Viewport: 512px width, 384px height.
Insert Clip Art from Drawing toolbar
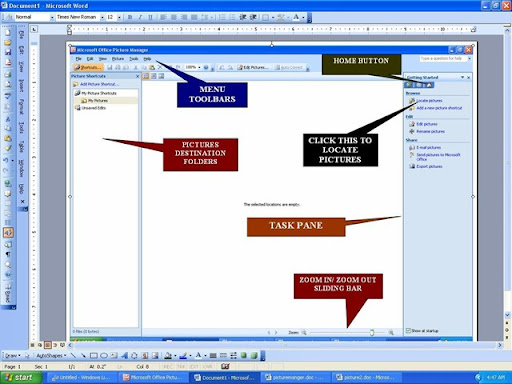145,356
